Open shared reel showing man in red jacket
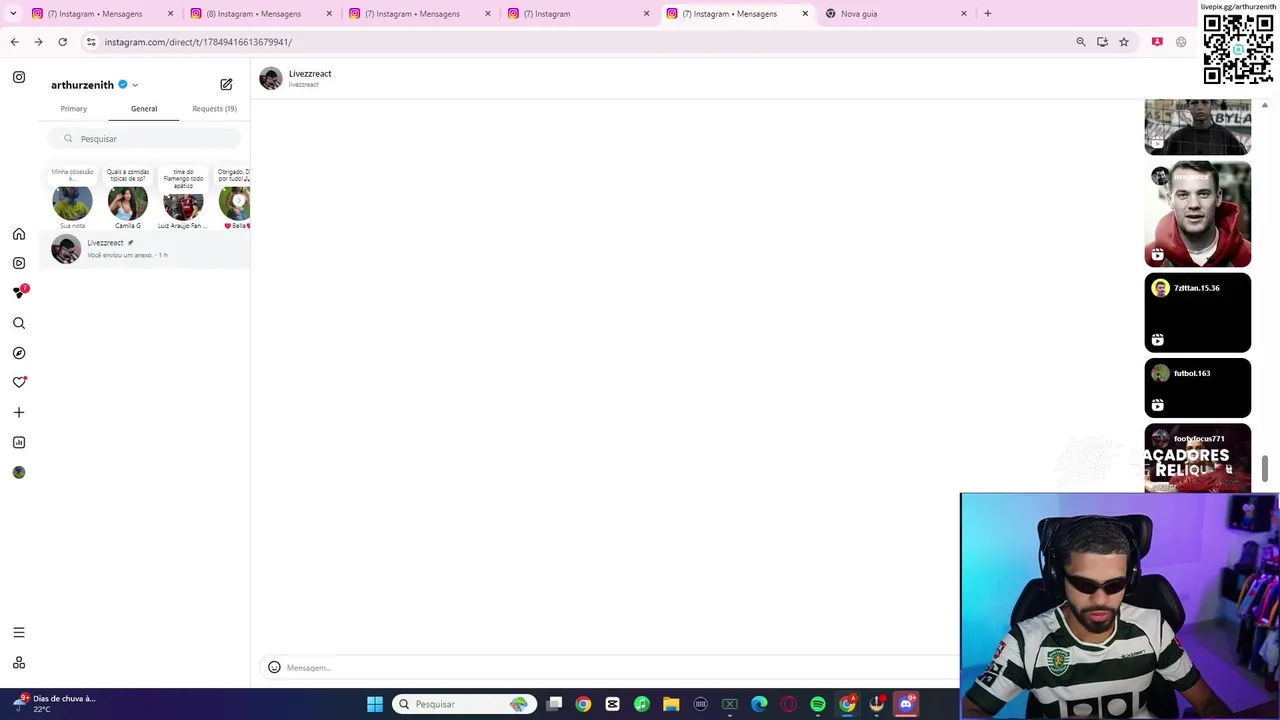The height and width of the screenshot is (720, 1280). click(1198, 214)
